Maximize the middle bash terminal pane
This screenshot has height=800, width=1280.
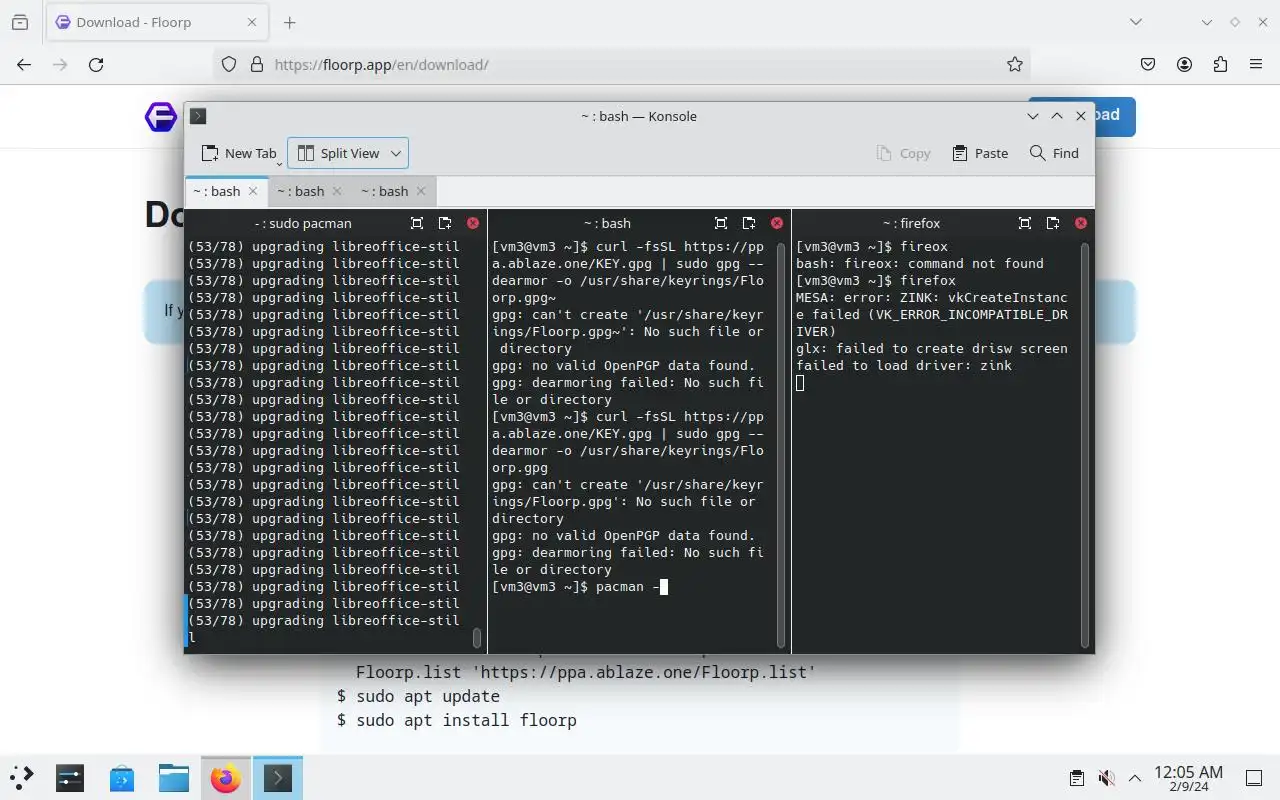click(x=721, y=223)
